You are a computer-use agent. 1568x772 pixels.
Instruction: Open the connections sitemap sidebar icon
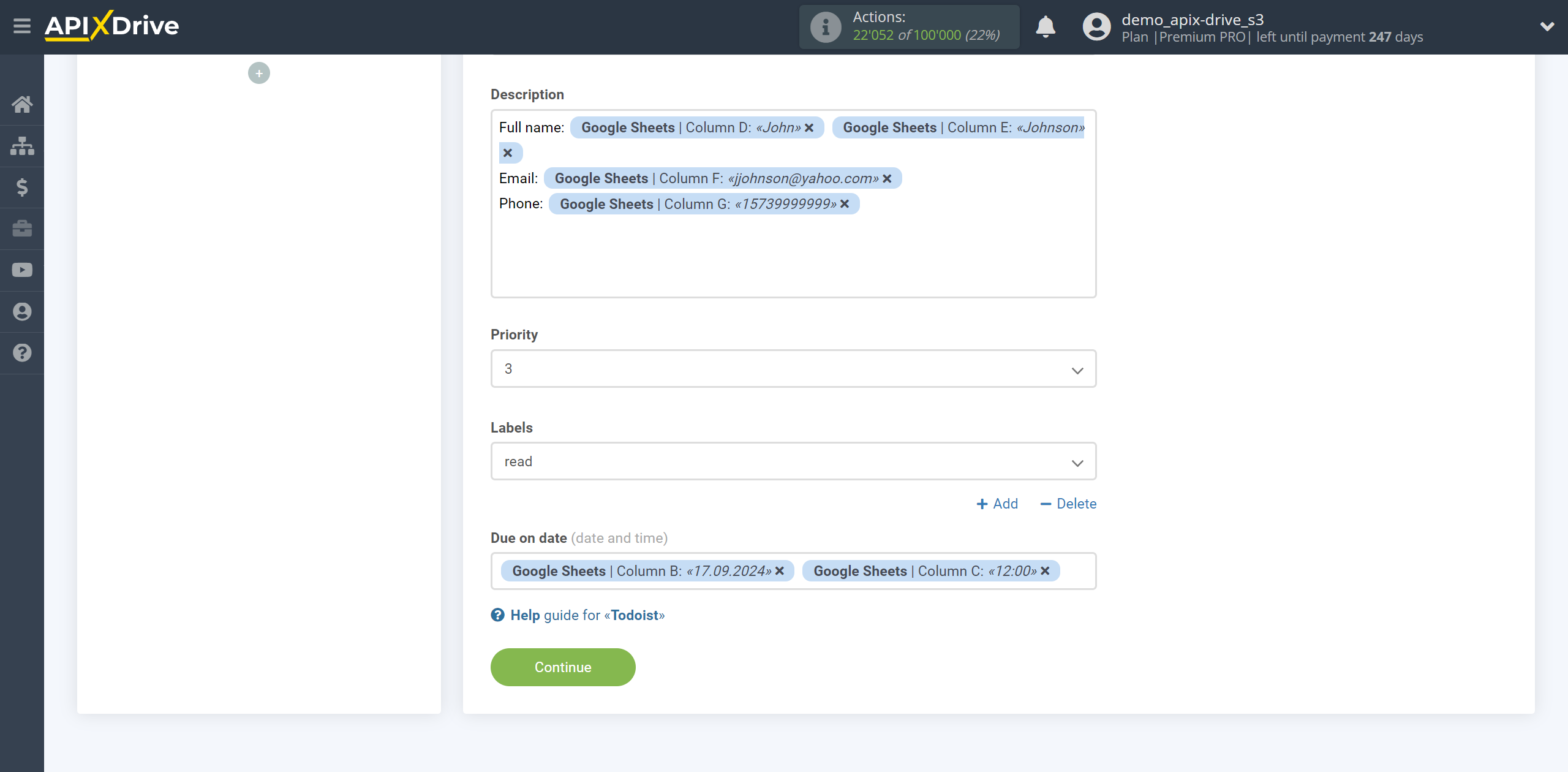click(x=22, y=146)
